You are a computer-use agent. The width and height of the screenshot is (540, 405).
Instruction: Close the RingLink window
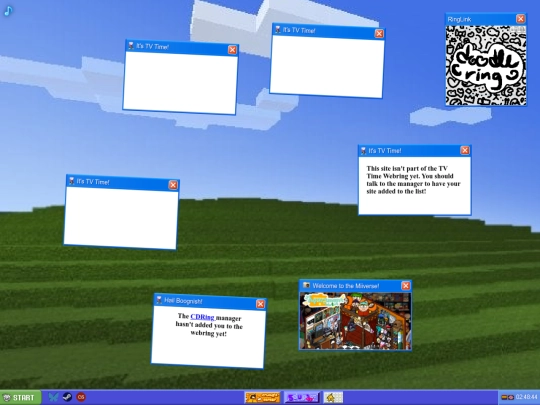520,19
